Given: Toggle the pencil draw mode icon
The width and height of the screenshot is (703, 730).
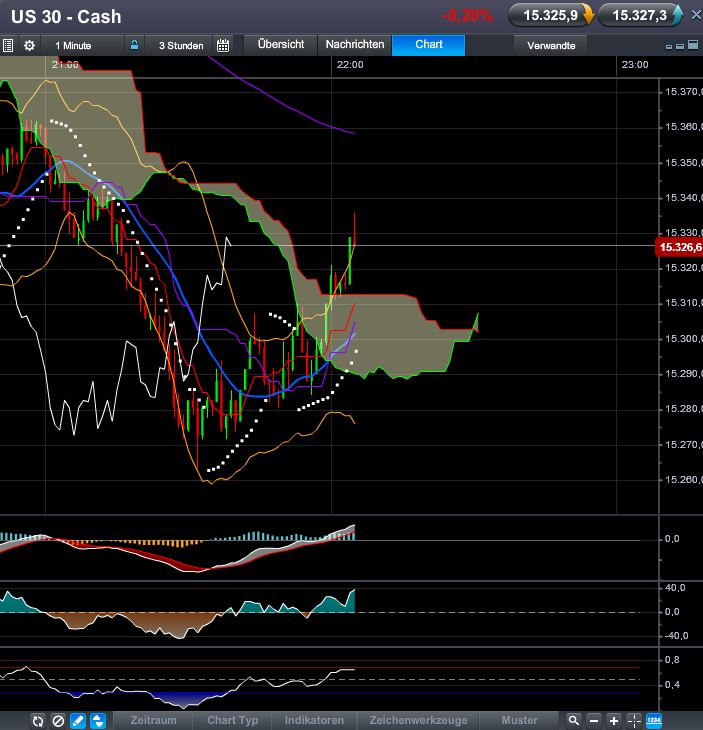Looking at the screenshot, I should (x=78, y=721).
